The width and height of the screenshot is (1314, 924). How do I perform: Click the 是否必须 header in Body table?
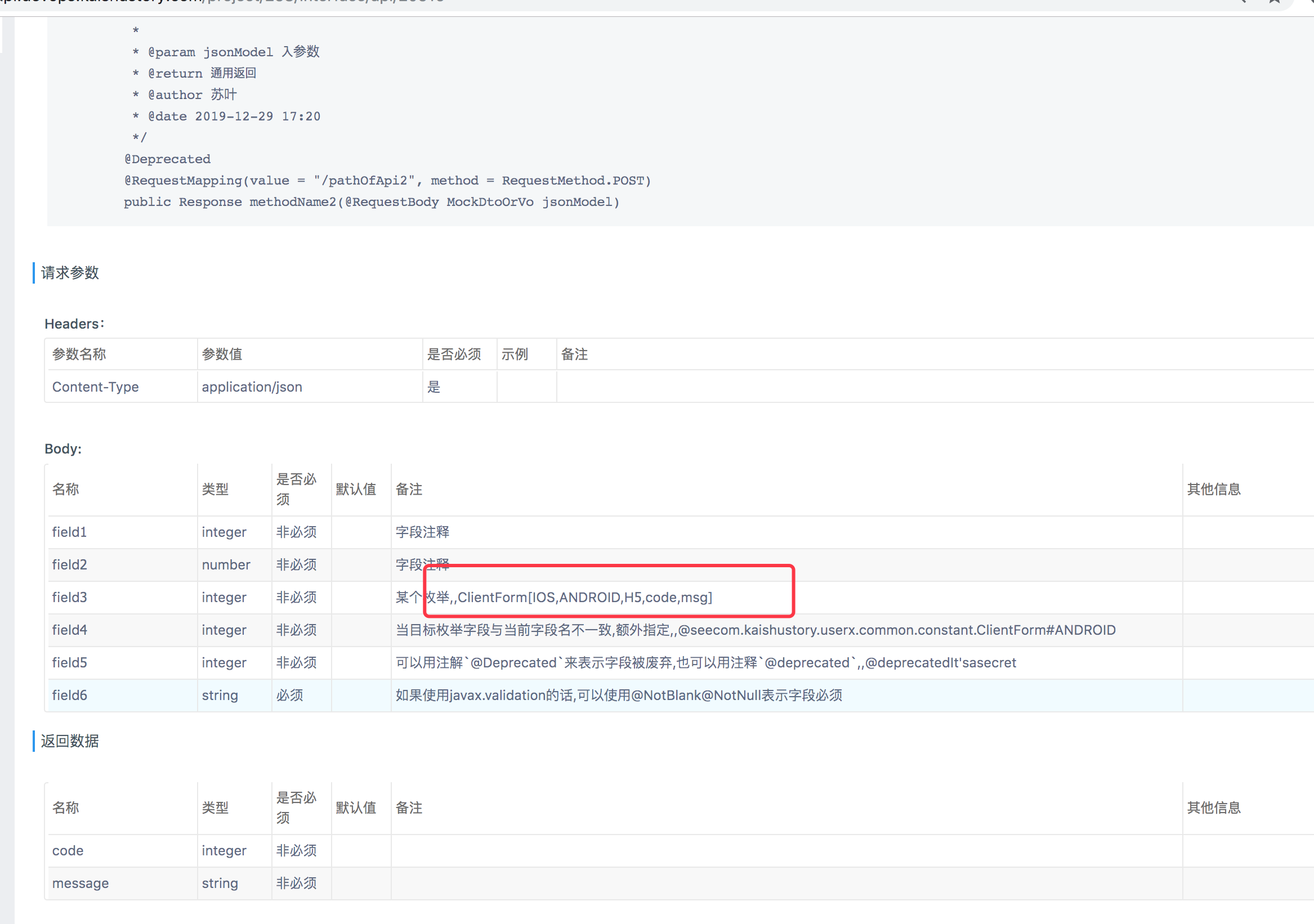[x=297, y=489]
